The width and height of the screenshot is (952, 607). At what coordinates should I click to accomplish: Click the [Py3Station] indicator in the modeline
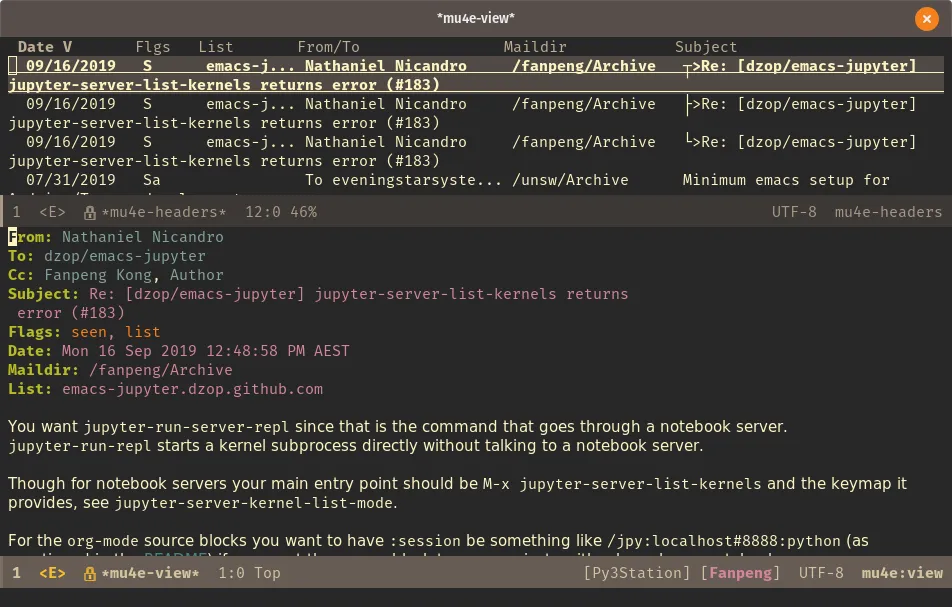[x=637, y=573]
